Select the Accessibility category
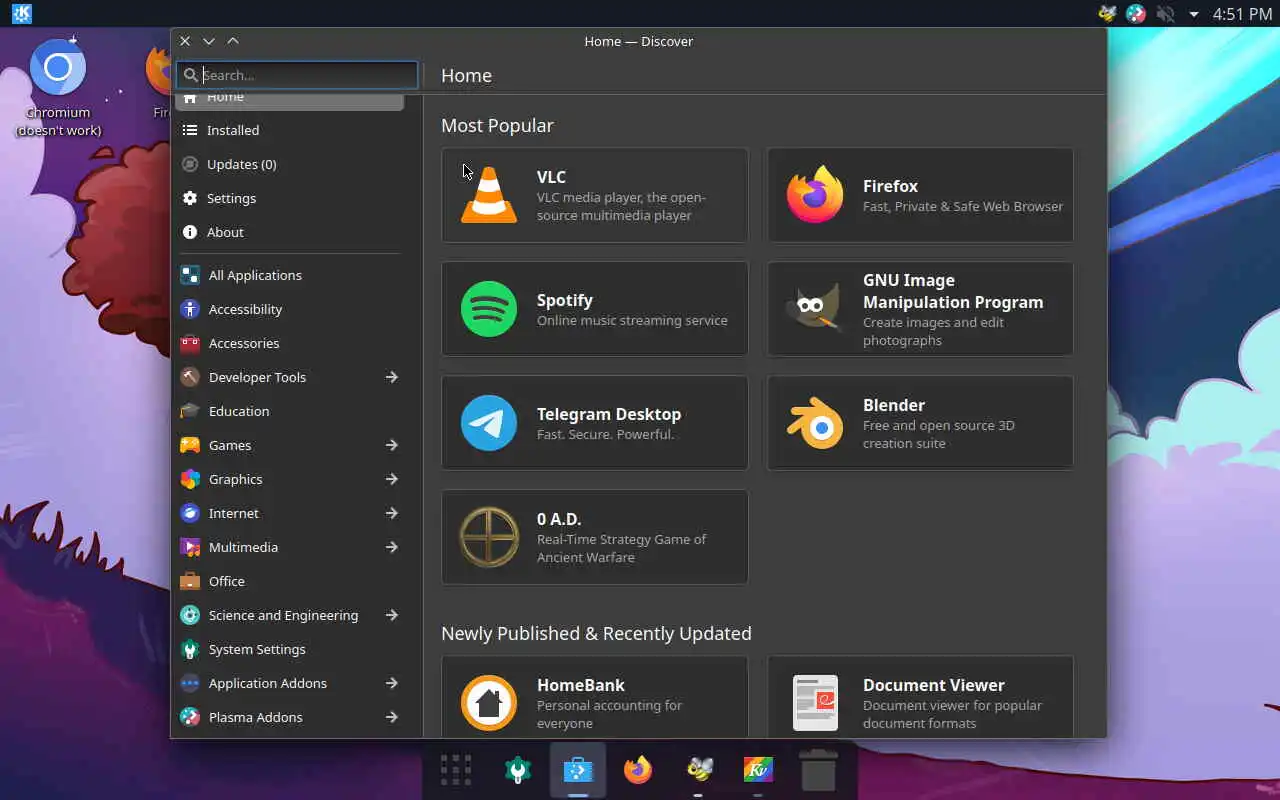This screenshot has width=1280, height=800. coord(290,309)
